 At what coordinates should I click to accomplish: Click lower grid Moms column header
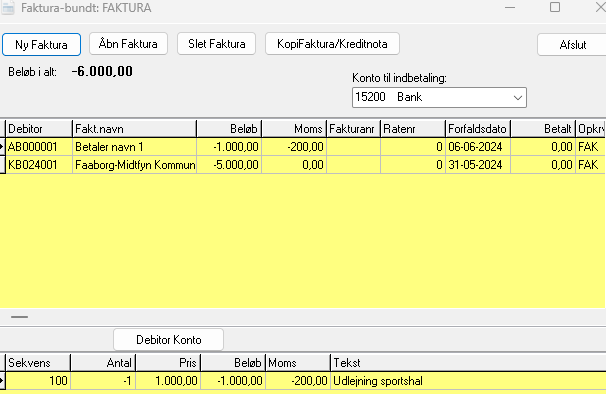pos(298,363)
